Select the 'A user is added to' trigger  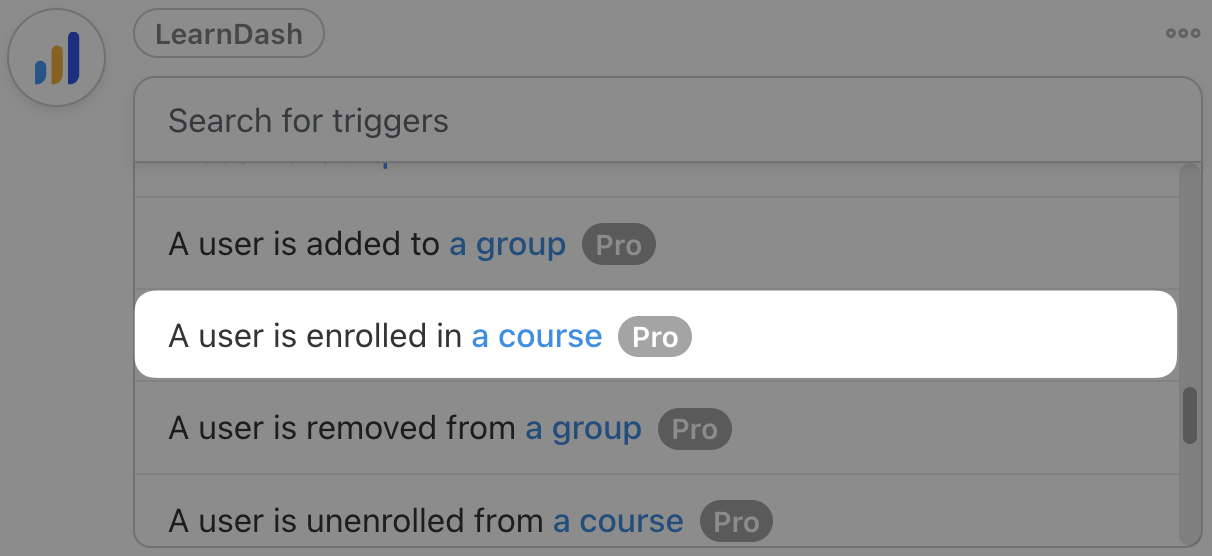pyautogui.click(x=303, y=245)
